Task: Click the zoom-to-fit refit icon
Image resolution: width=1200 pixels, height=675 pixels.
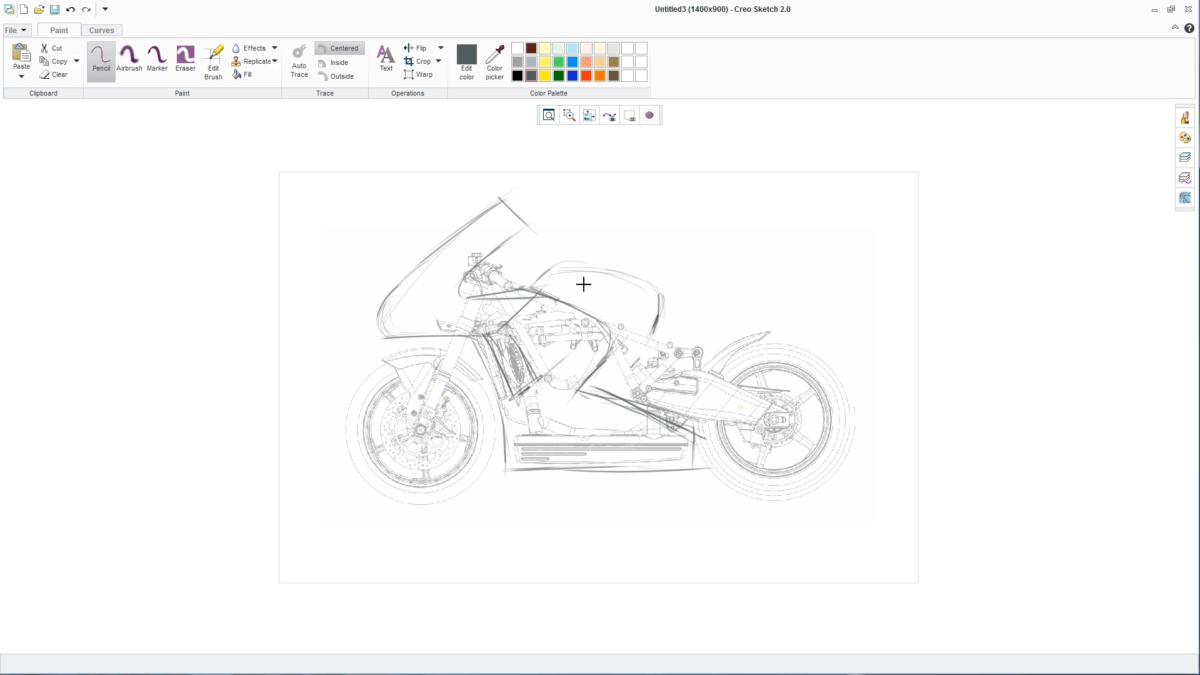Action: [x=549, y=116]
